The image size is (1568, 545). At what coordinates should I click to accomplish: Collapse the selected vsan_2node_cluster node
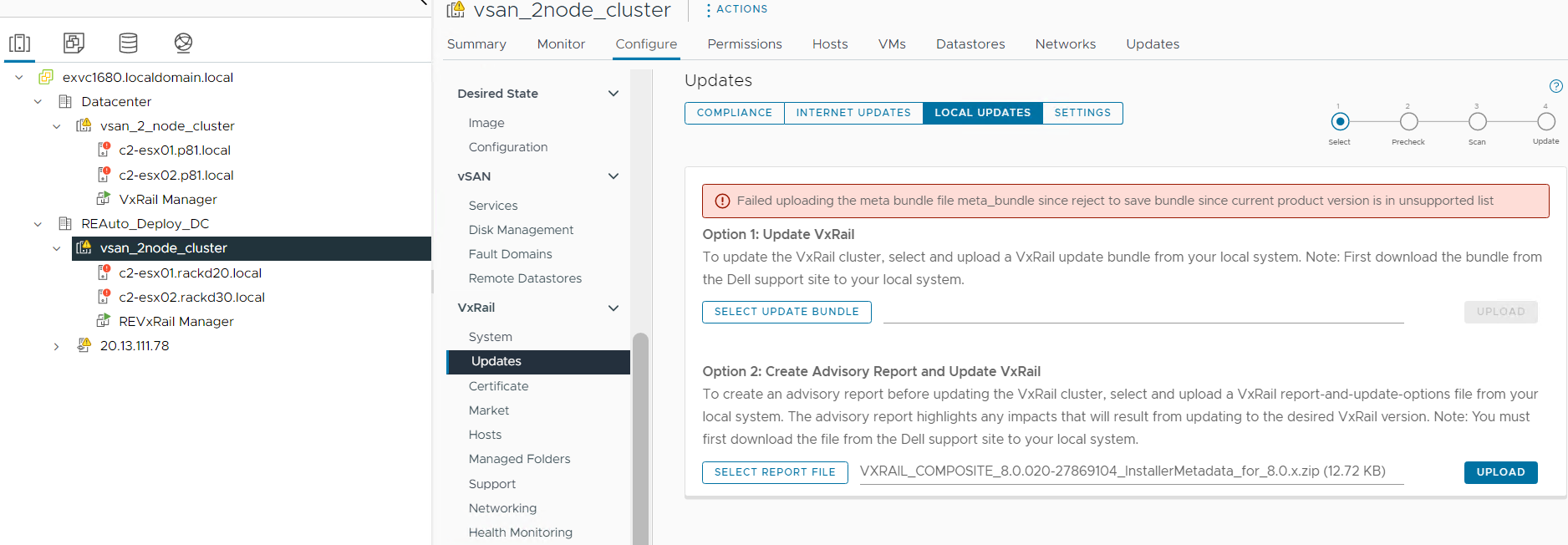tap(57, 248)
